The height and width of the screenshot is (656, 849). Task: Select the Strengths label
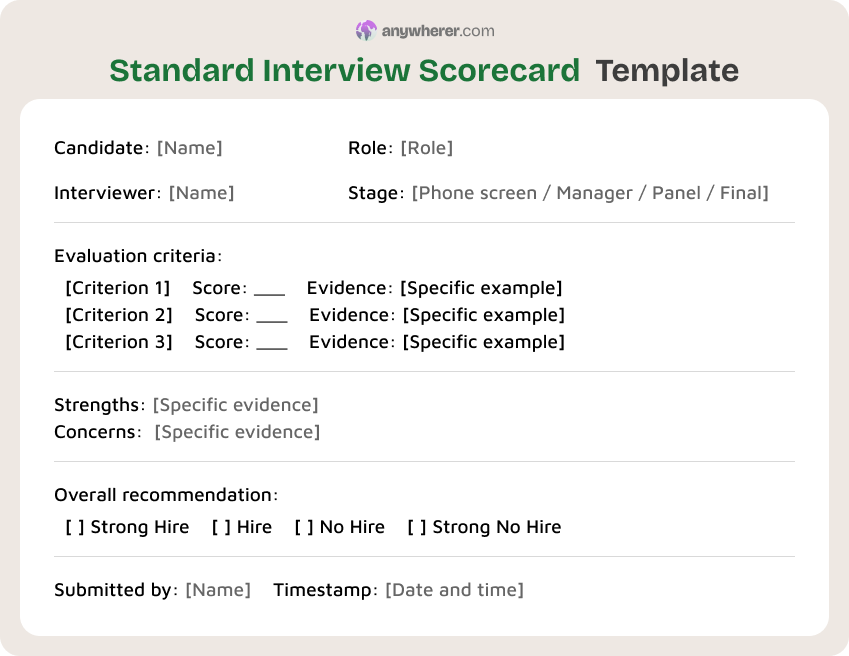[x=100, y=405]
